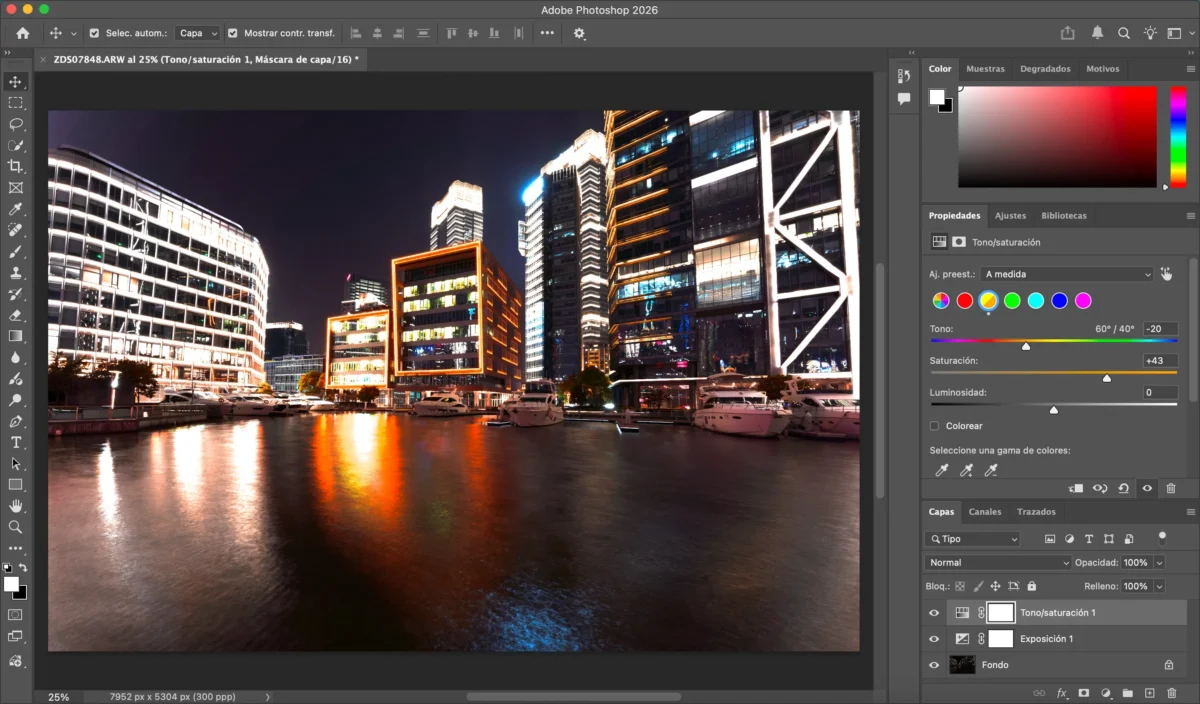This screenshot has width=1200, height=704.
Task: Hide the Exposición 1 layer
Action: tap(934, 639)
